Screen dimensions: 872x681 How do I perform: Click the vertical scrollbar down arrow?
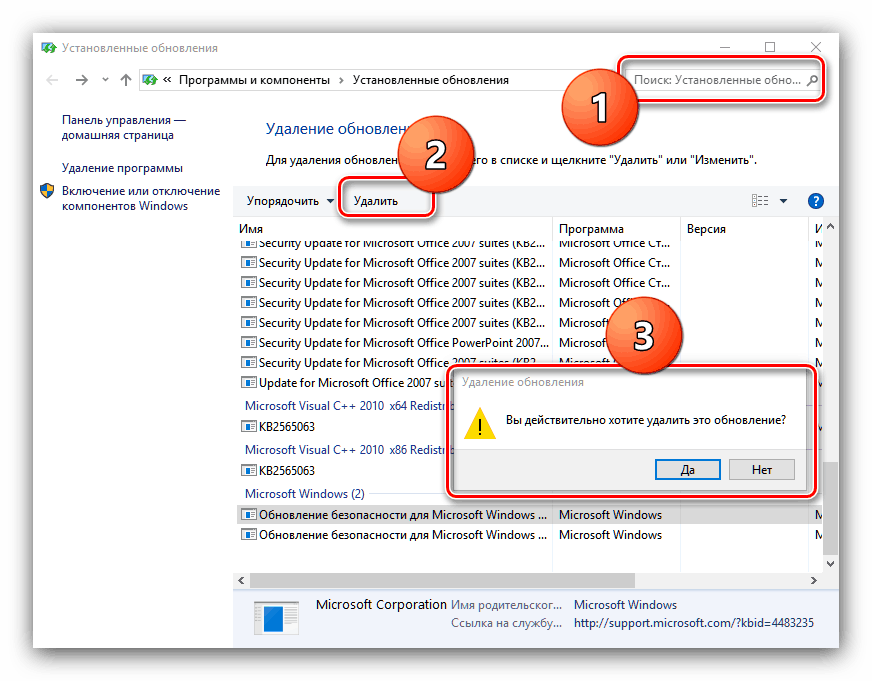830,564
